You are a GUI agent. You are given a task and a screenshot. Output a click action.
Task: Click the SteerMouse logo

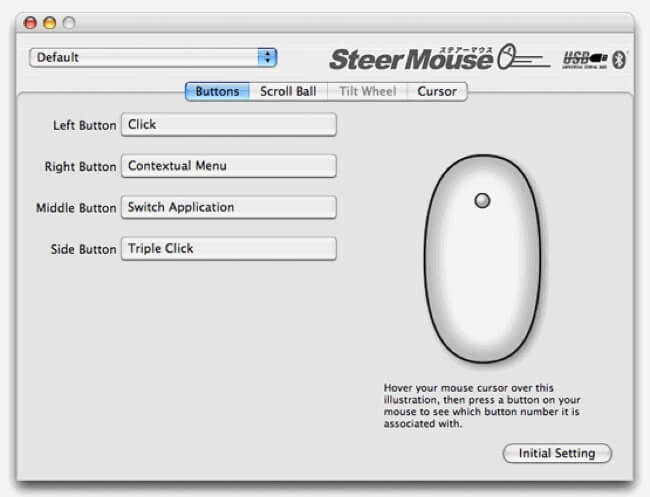coord(439,57)
